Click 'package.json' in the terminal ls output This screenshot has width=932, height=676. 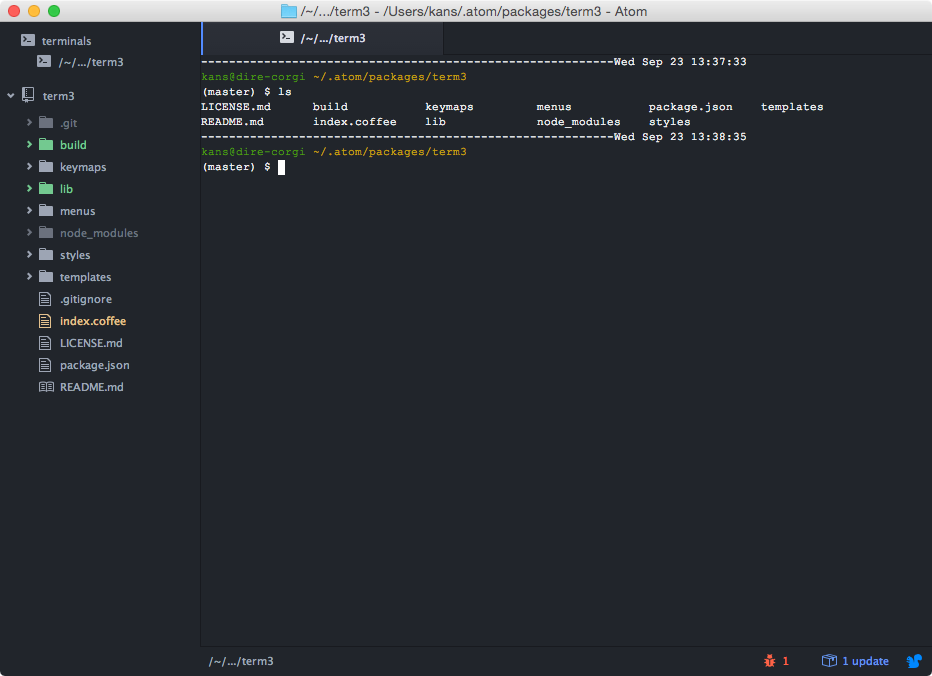click(691, 107)
